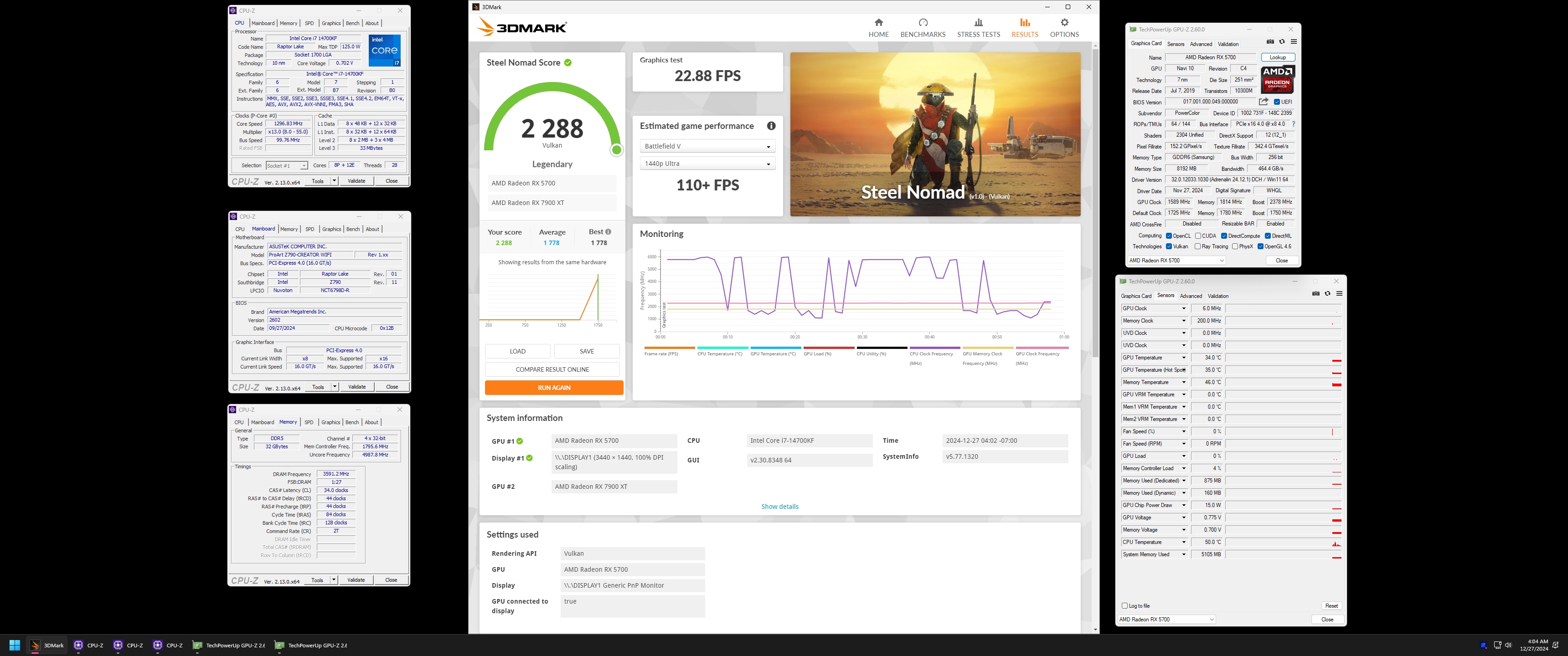Go to BENCHMARKS in 3DMark
This screenshot has height=656, width=1568.
point(923,28)
